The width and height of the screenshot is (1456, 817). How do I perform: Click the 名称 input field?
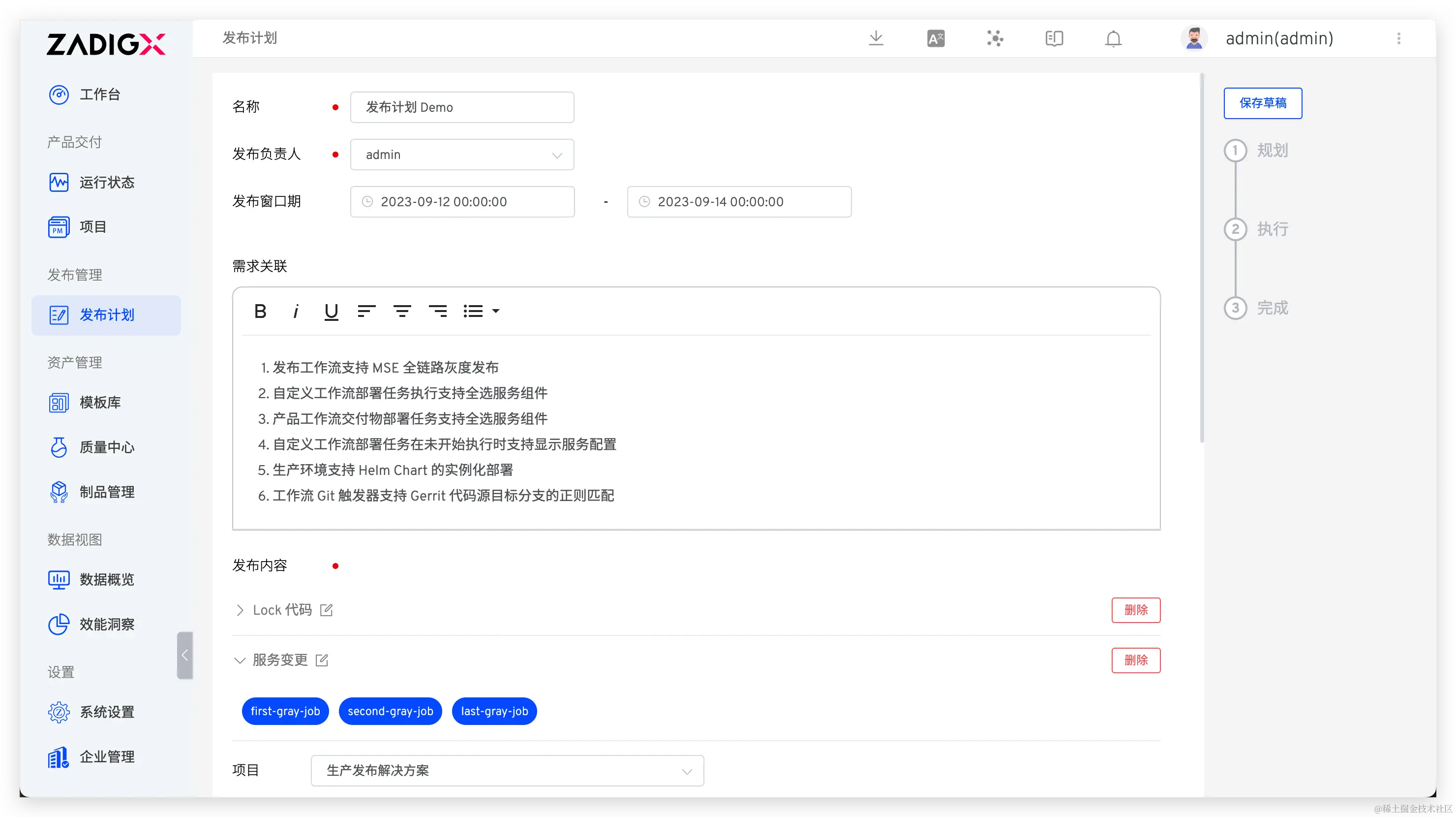462,107
